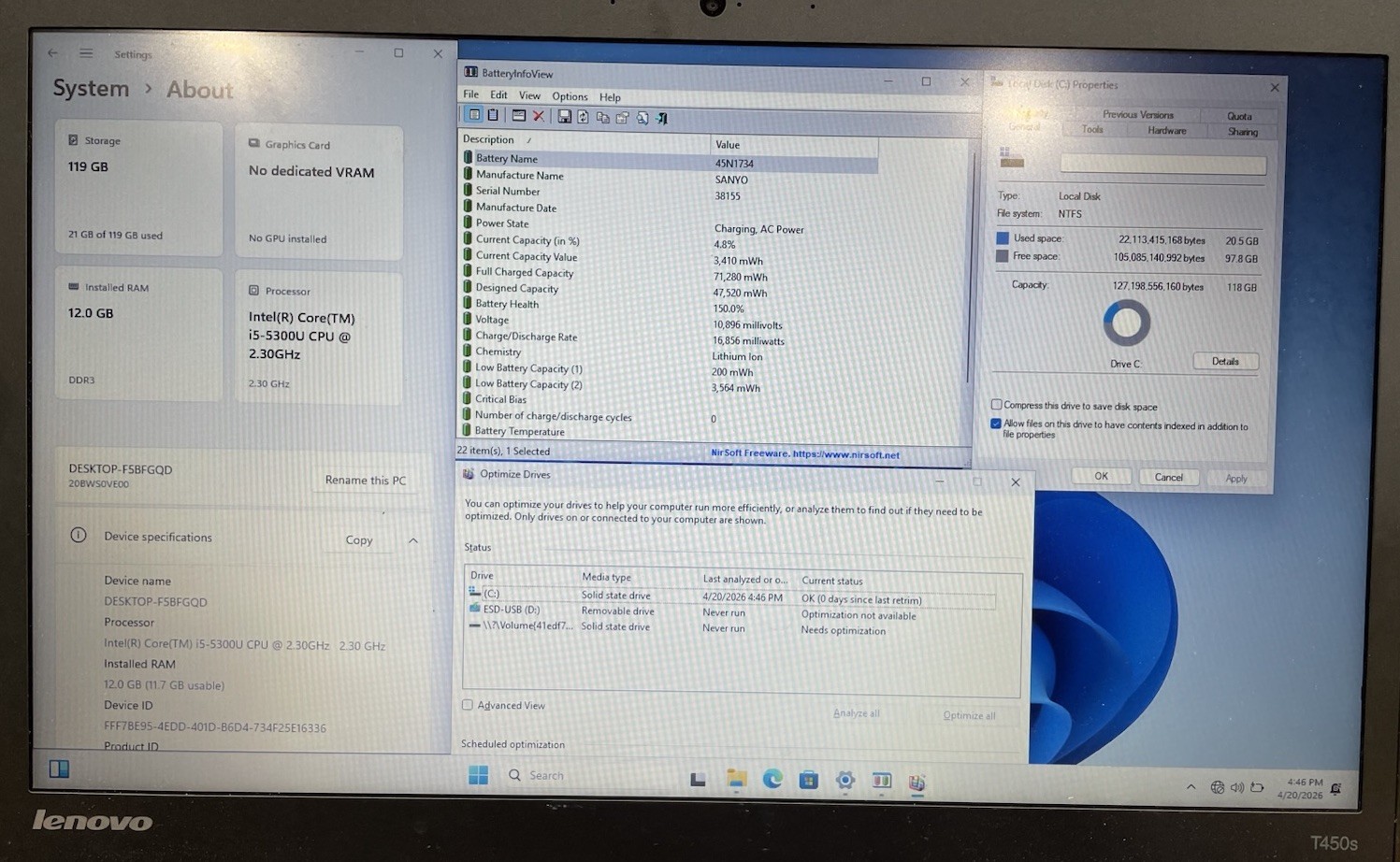Open notifications bell in the taskbar
The width and height of the screenshot is (1400, 862).
click(1336, 789)
